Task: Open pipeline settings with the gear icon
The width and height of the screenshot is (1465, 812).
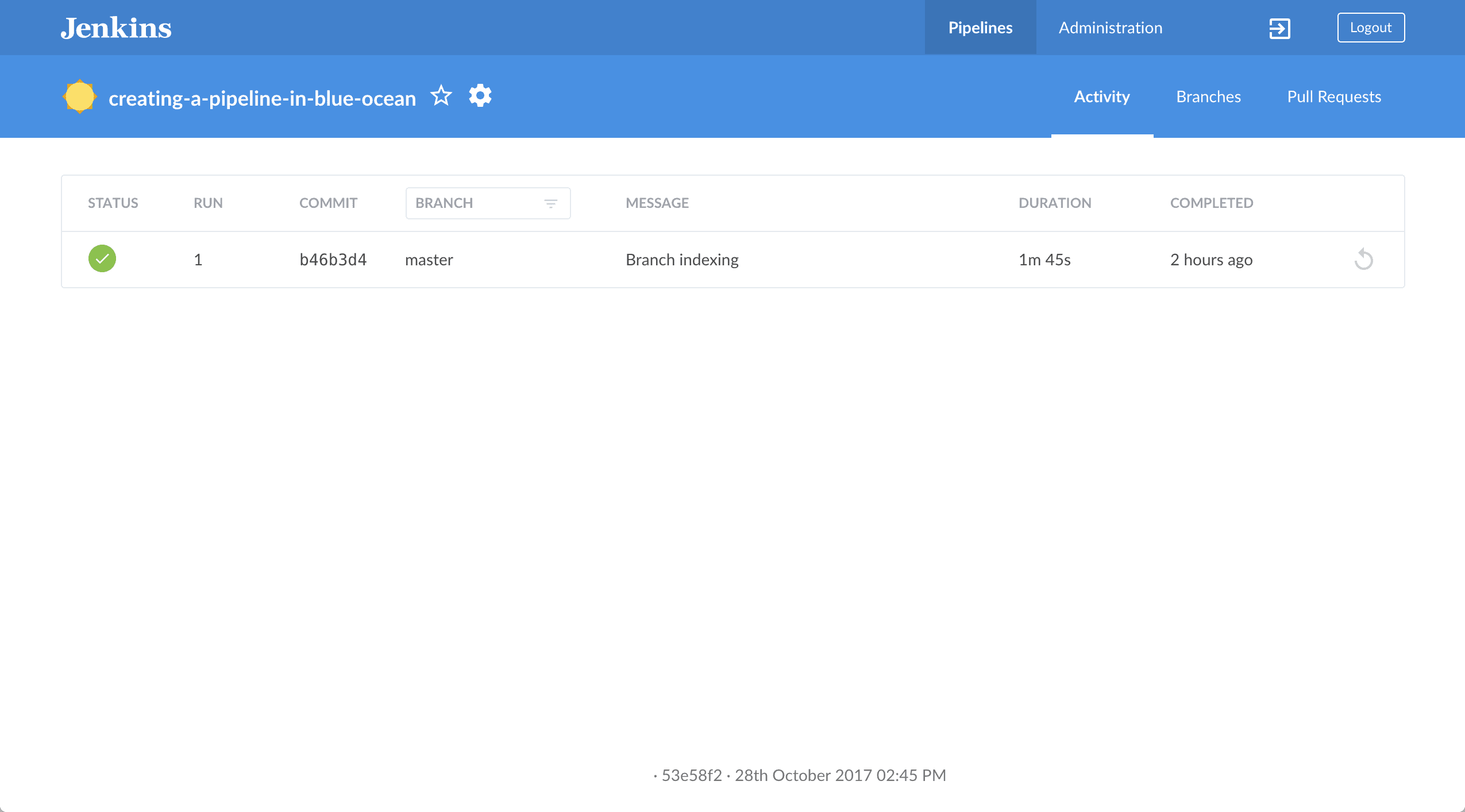Action: pyautogui.click(x=480, y=95)
